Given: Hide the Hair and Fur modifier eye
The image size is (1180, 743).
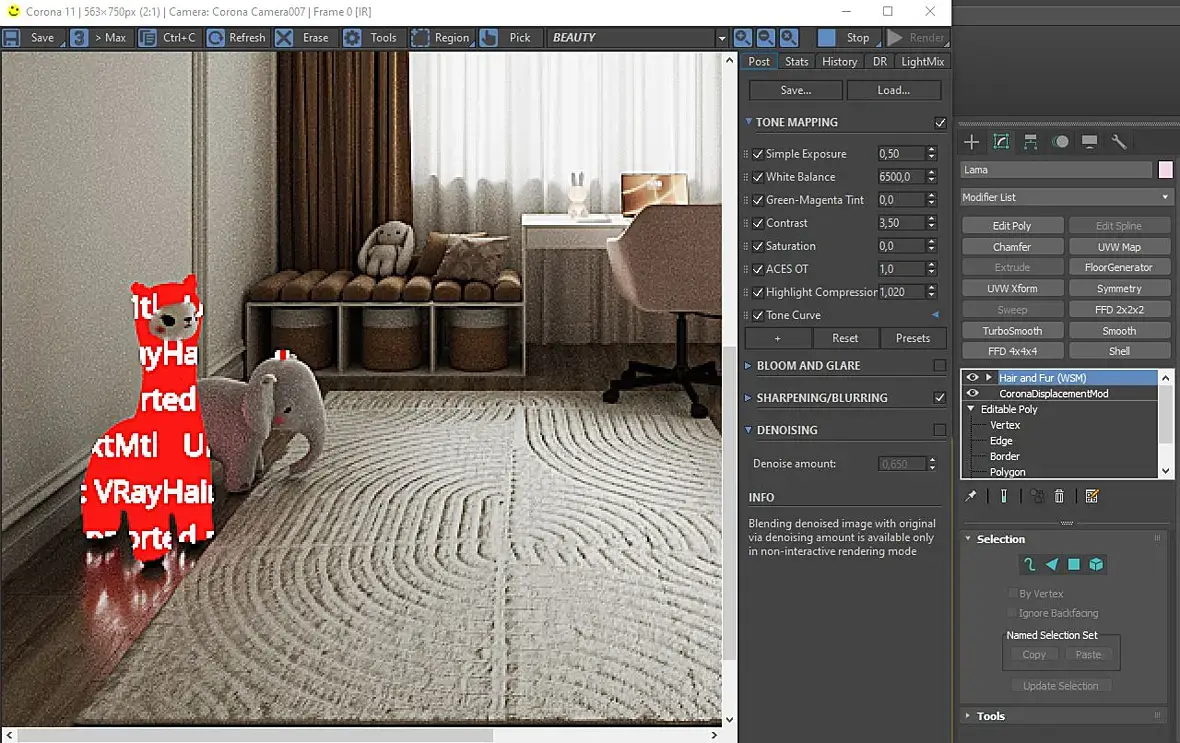Looking at the screenshot, I should point(972,378).
